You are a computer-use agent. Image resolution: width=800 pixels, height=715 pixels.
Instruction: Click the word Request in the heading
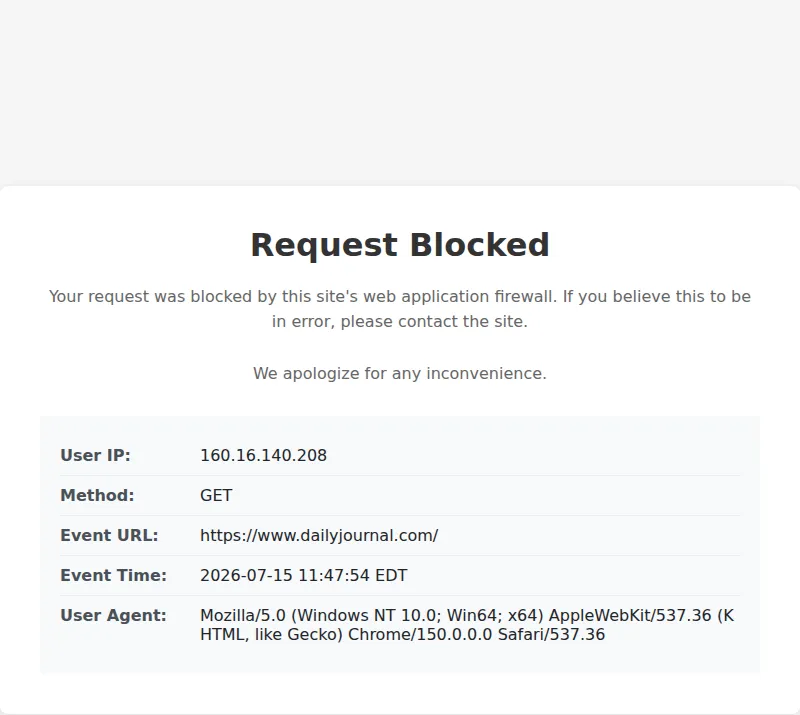pyautogui.click(x=324, y=246)
